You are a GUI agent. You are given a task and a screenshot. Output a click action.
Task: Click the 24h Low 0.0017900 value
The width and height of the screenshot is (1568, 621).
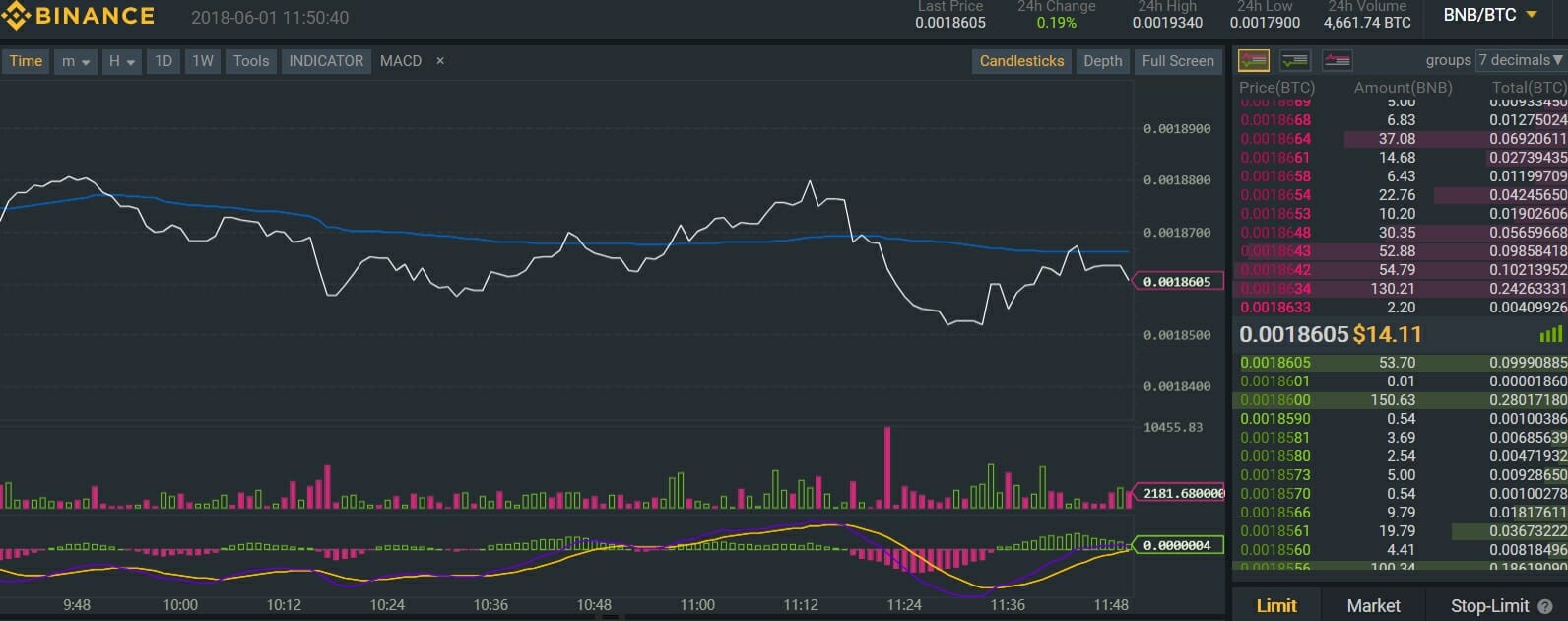pos(1265,23)
